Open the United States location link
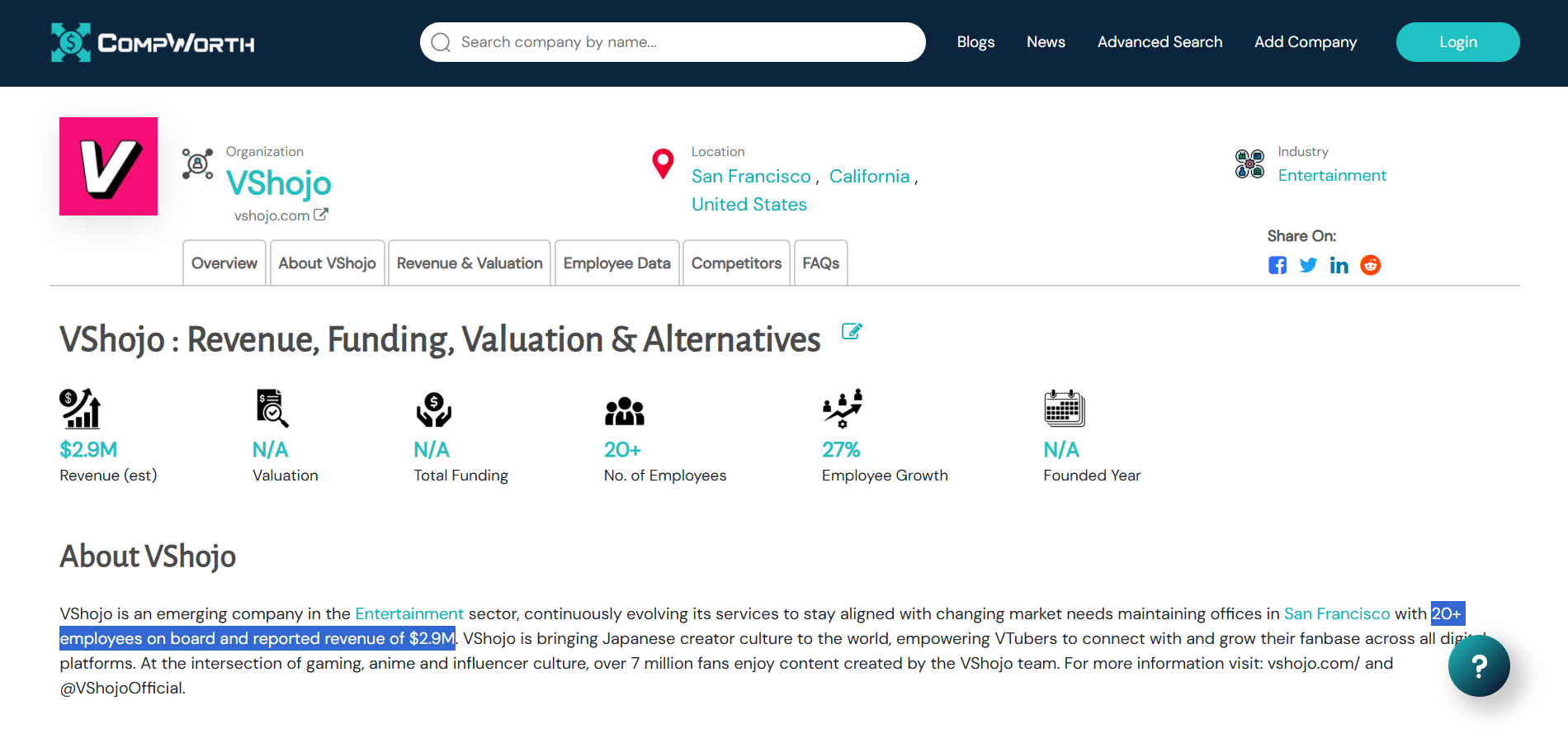1568x748 pixels. [x=749, y=205]
